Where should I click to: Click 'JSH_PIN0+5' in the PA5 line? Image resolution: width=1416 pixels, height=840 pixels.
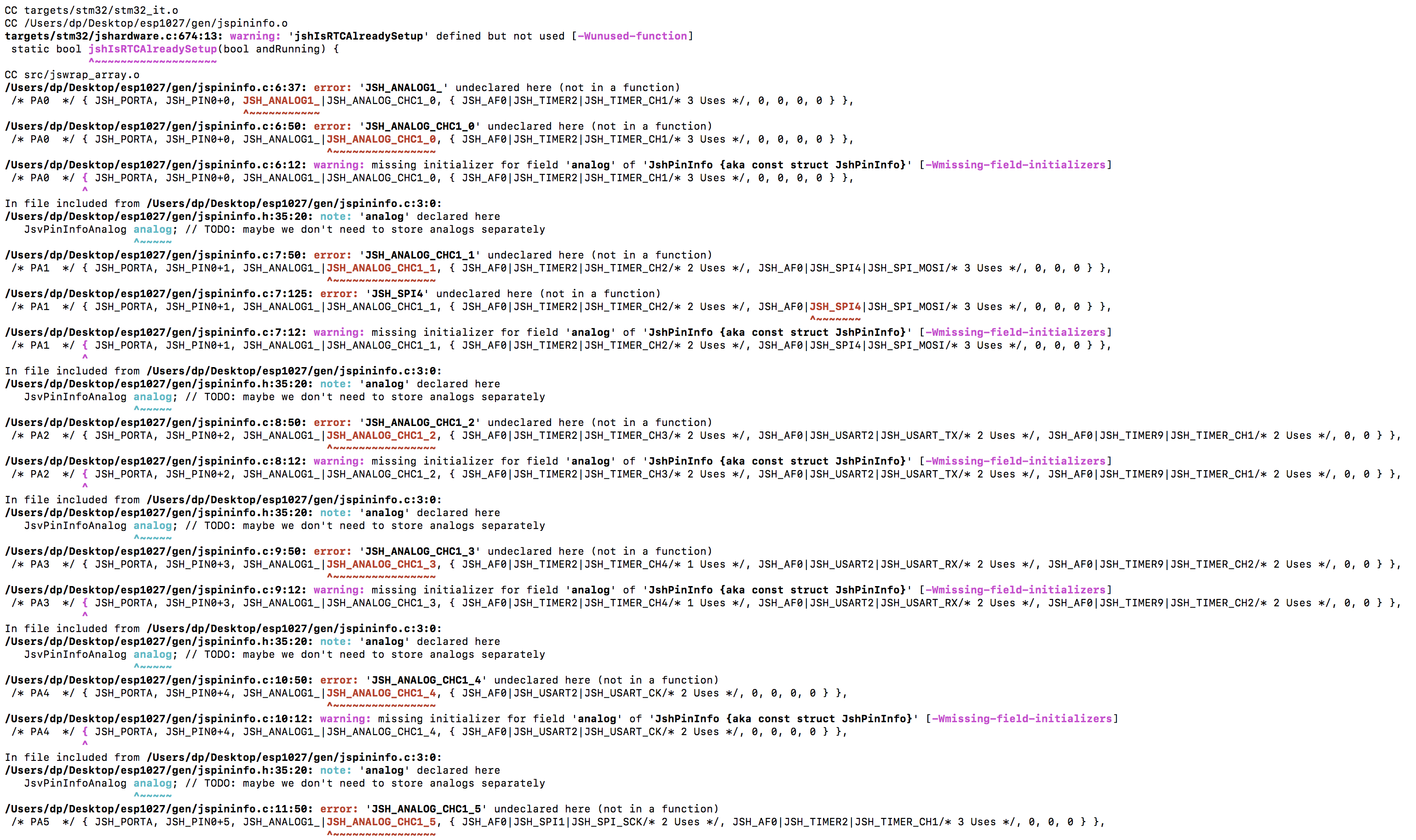pyautogui.click(x=197, y=822)
